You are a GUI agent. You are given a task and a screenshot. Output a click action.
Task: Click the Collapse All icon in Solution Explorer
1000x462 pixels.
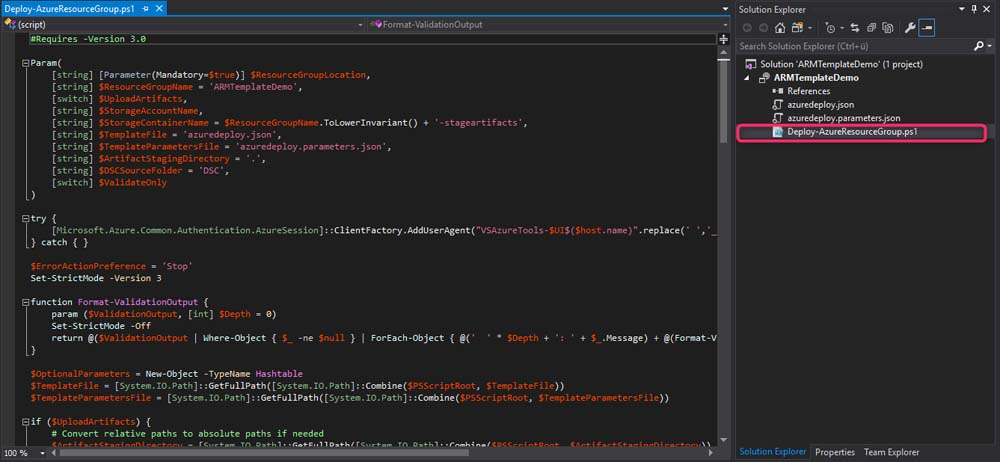[x=871, y=28]
